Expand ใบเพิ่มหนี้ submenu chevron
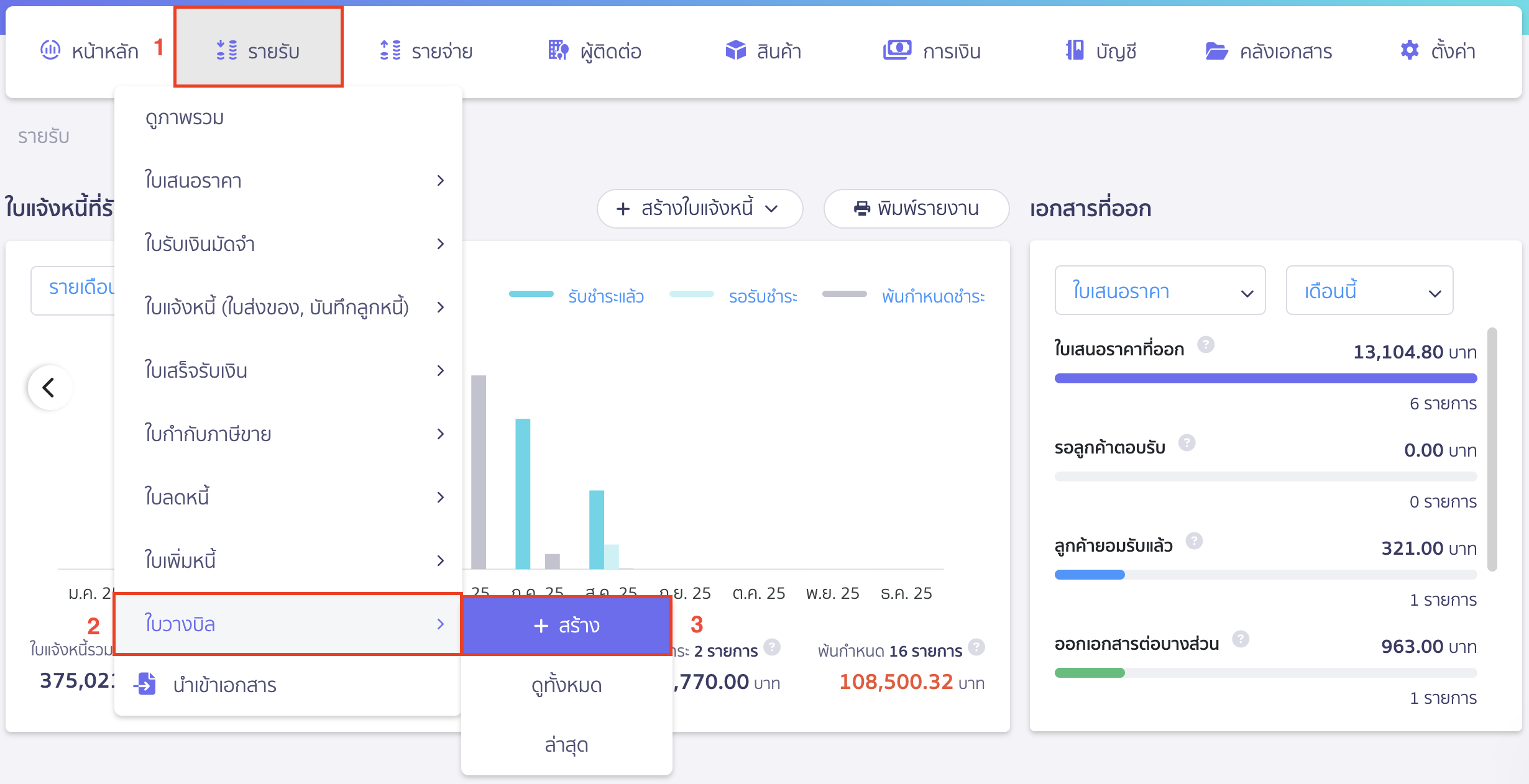This screenshot has width=1529, height=784. pos(440,560)
